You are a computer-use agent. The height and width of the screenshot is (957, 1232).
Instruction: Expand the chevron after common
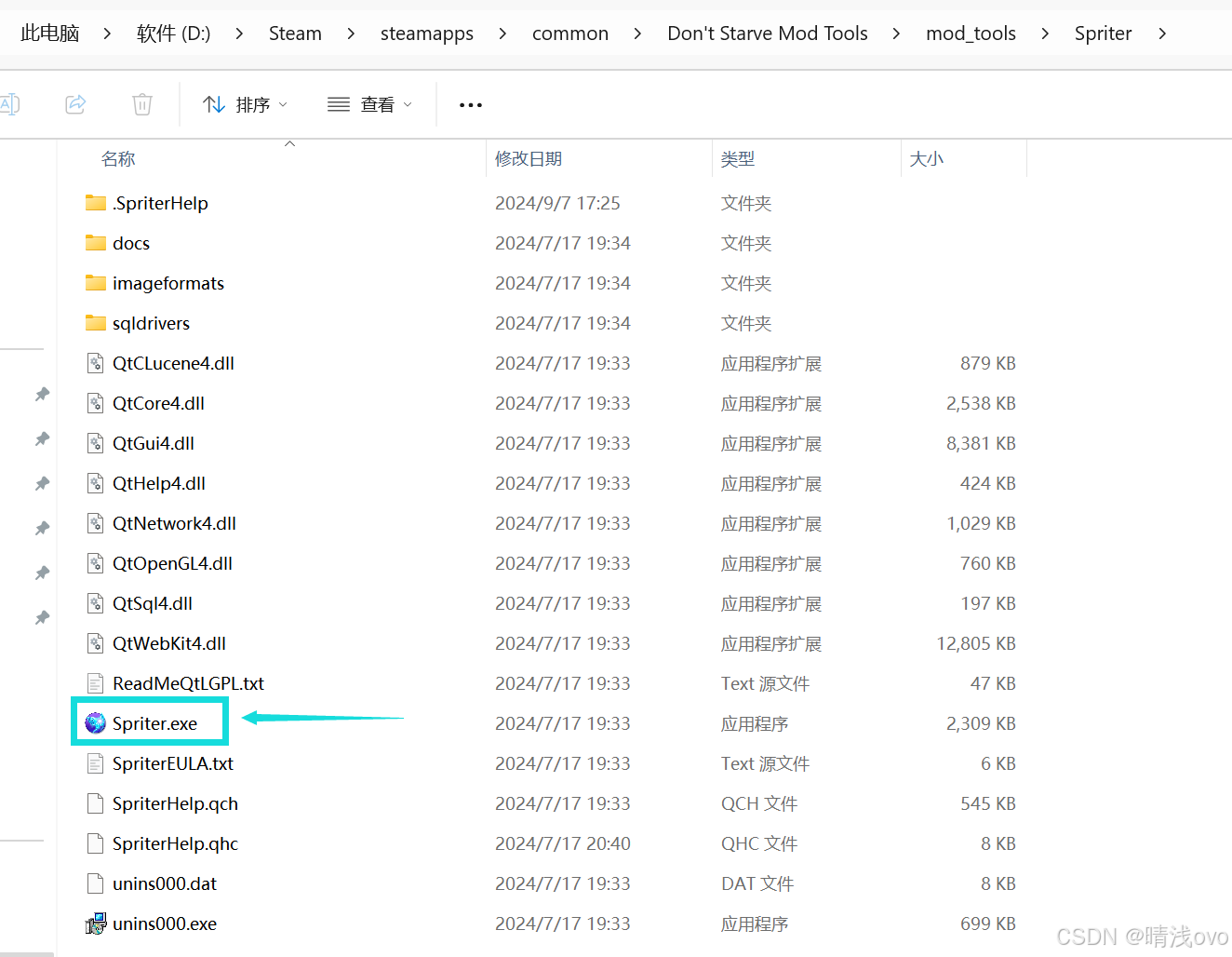(637, 34)
